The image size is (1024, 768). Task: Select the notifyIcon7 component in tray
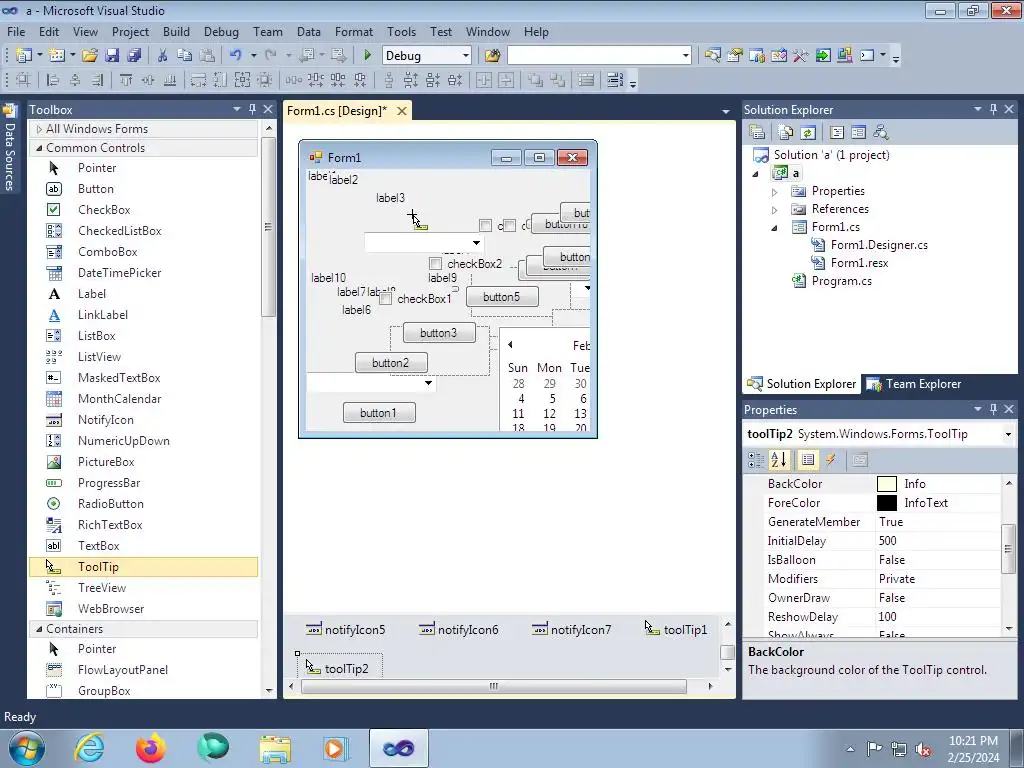[x=571, y=630]
